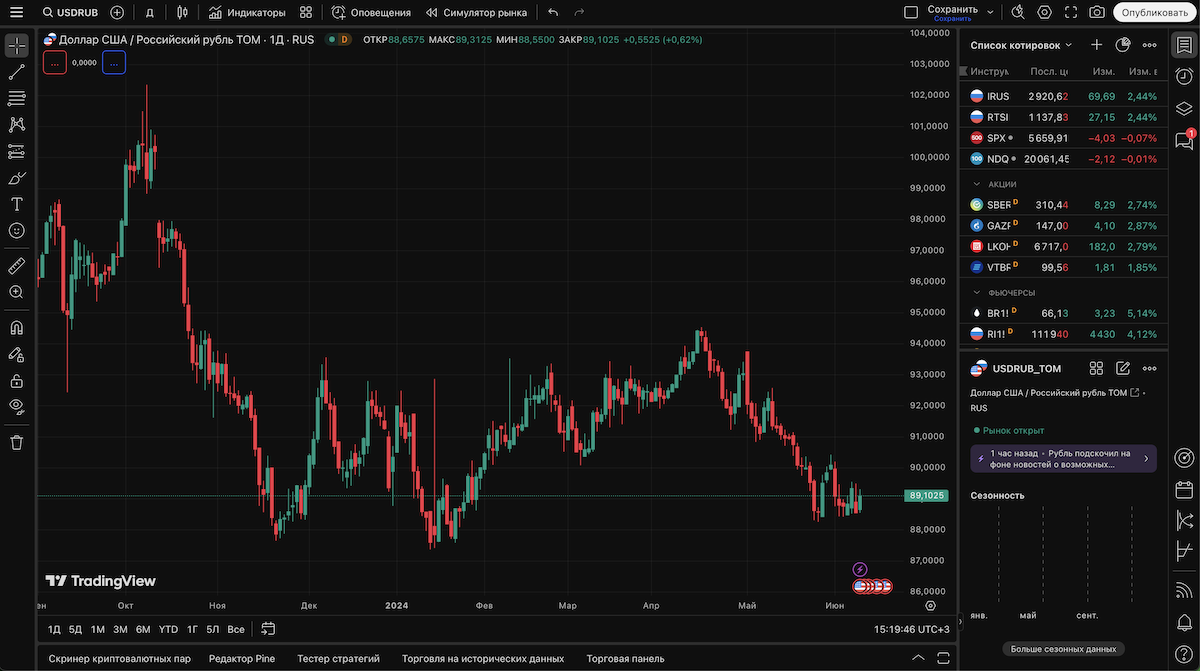Viewport: 1200px width, 671px height.
Task: Maximize the bottom panel
Action: click(943, 658)
